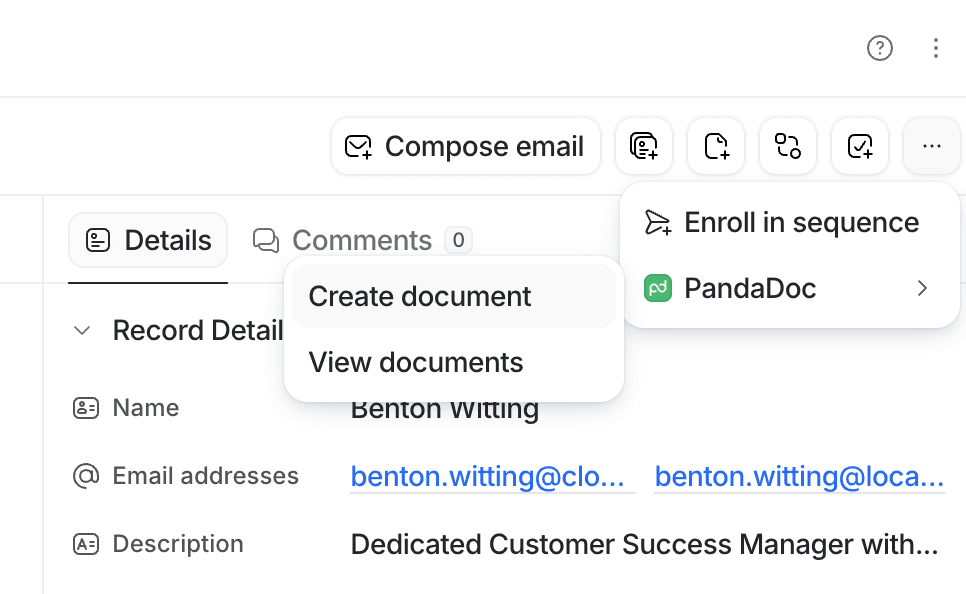Click the green PandaDoc logo icon
Image resolution: width=966 pixels, height=594 pixels.
(658, 289)
